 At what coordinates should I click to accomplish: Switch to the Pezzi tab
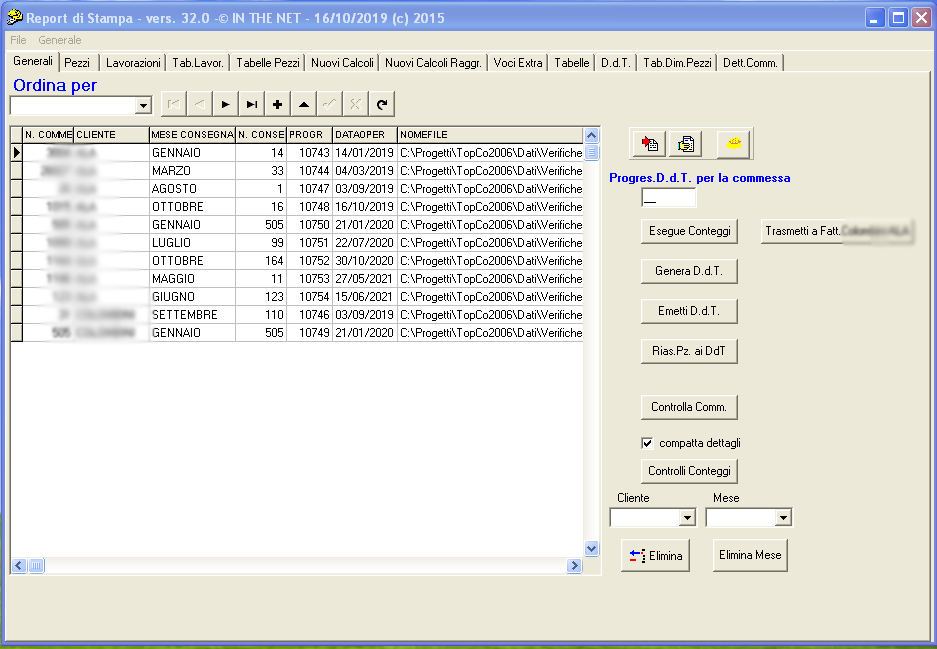pyautogui.click(x=77, y=63)
